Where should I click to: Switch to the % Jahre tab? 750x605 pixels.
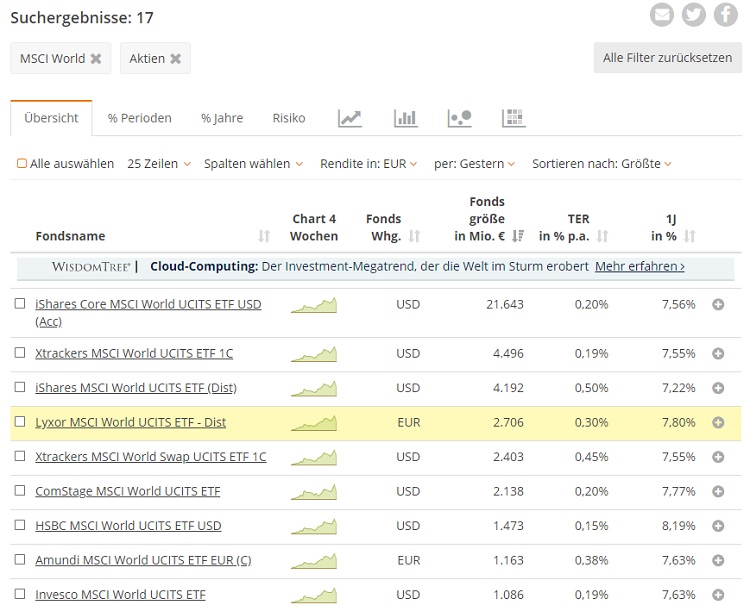[x=222, y=118]
